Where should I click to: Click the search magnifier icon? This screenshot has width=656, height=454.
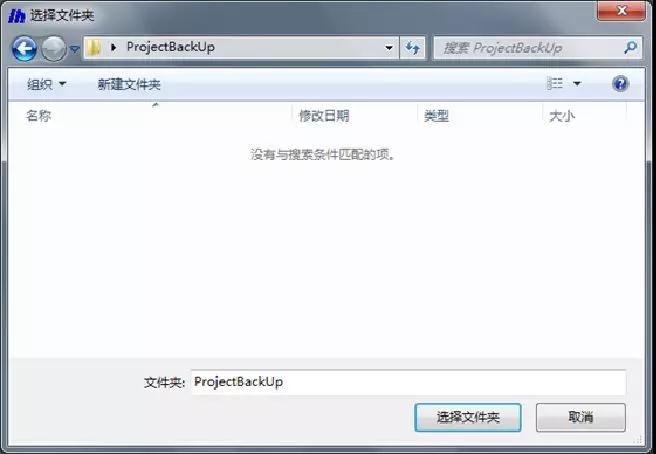[x=630, y=48]
